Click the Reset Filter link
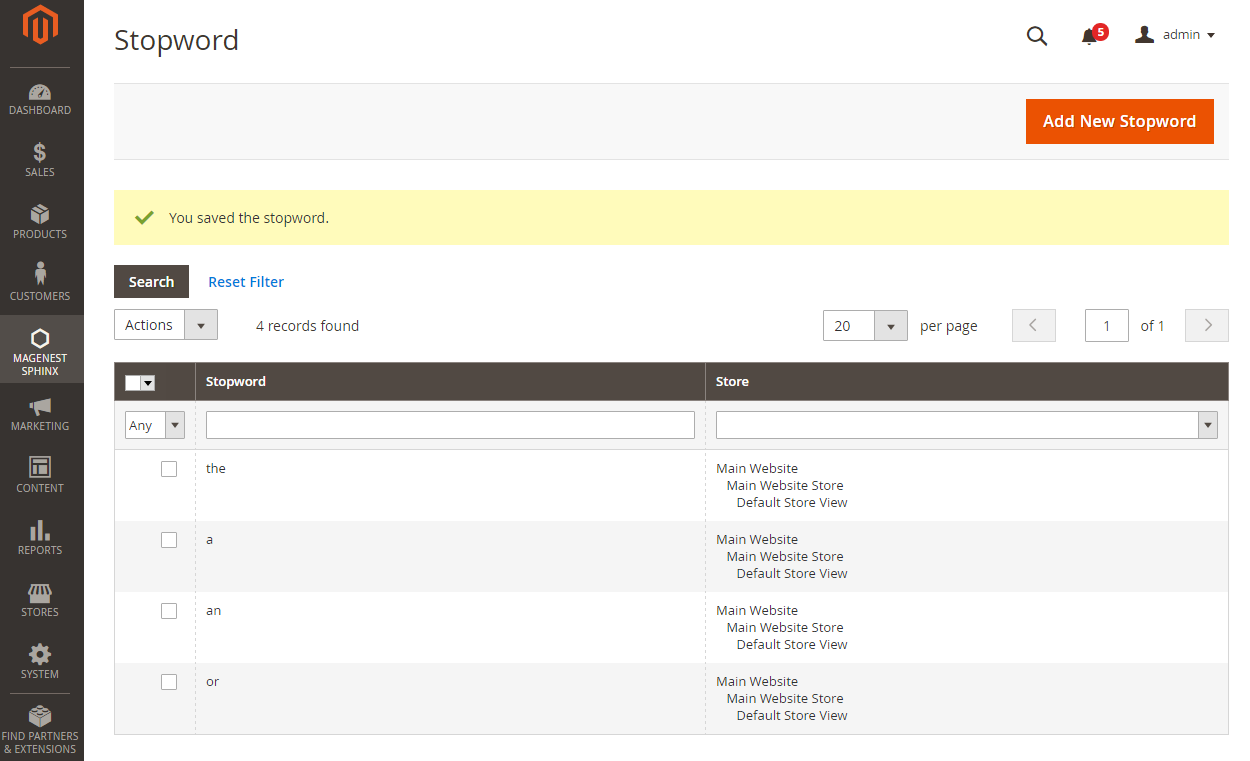Image resolution: width=1250 pixels, height=761 pixels. [245, 282]
